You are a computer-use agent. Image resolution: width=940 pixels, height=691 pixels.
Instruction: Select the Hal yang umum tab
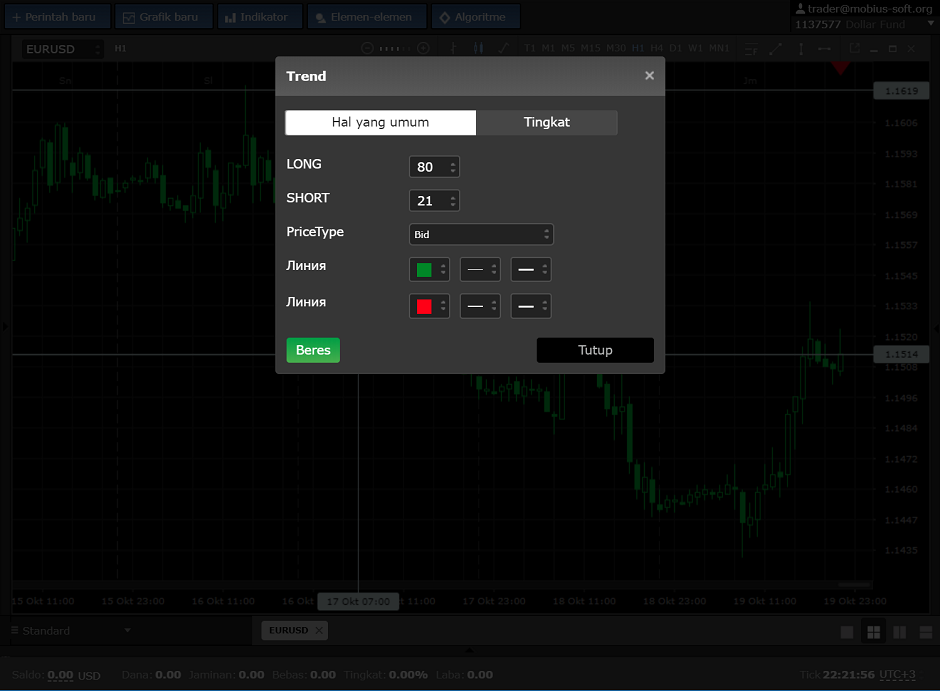[380, 122]
